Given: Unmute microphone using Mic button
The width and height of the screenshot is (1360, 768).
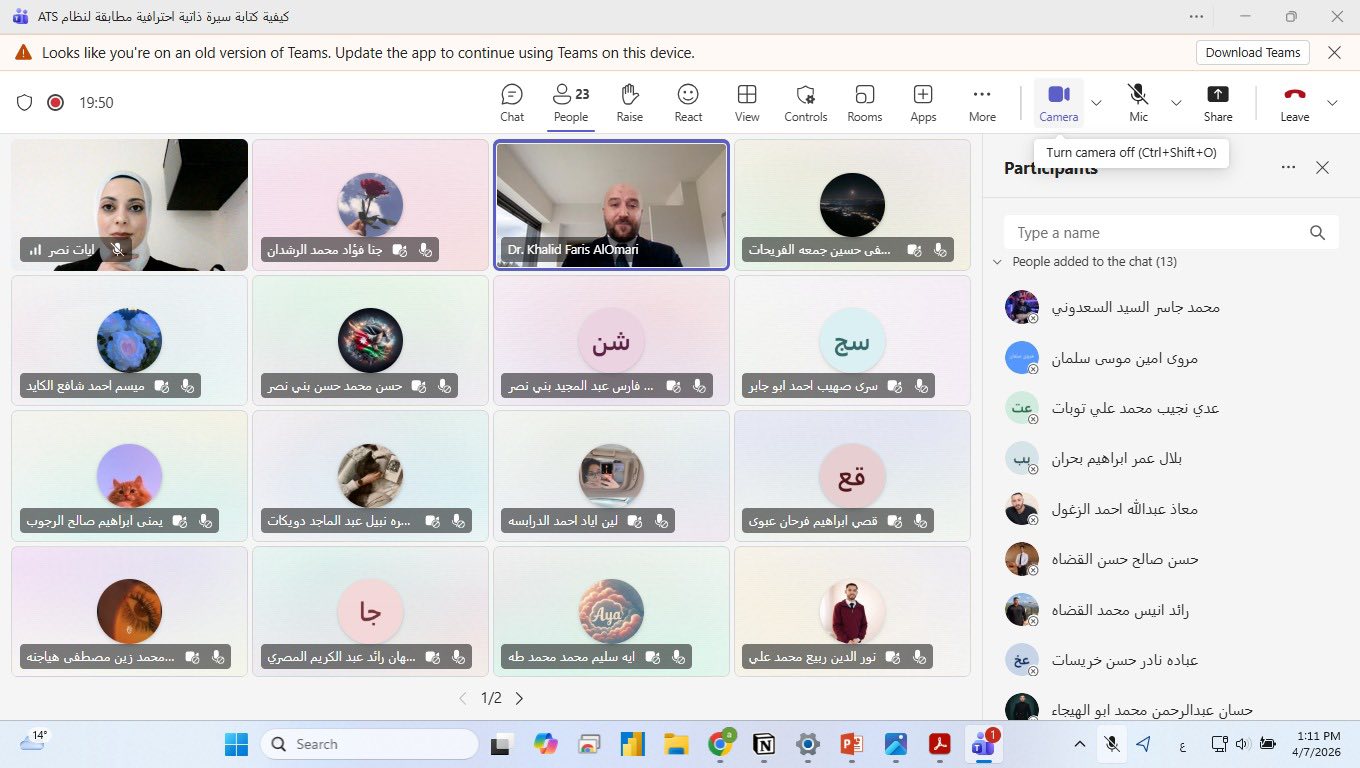Looking at the screenshot, I should coord(1138,102).
